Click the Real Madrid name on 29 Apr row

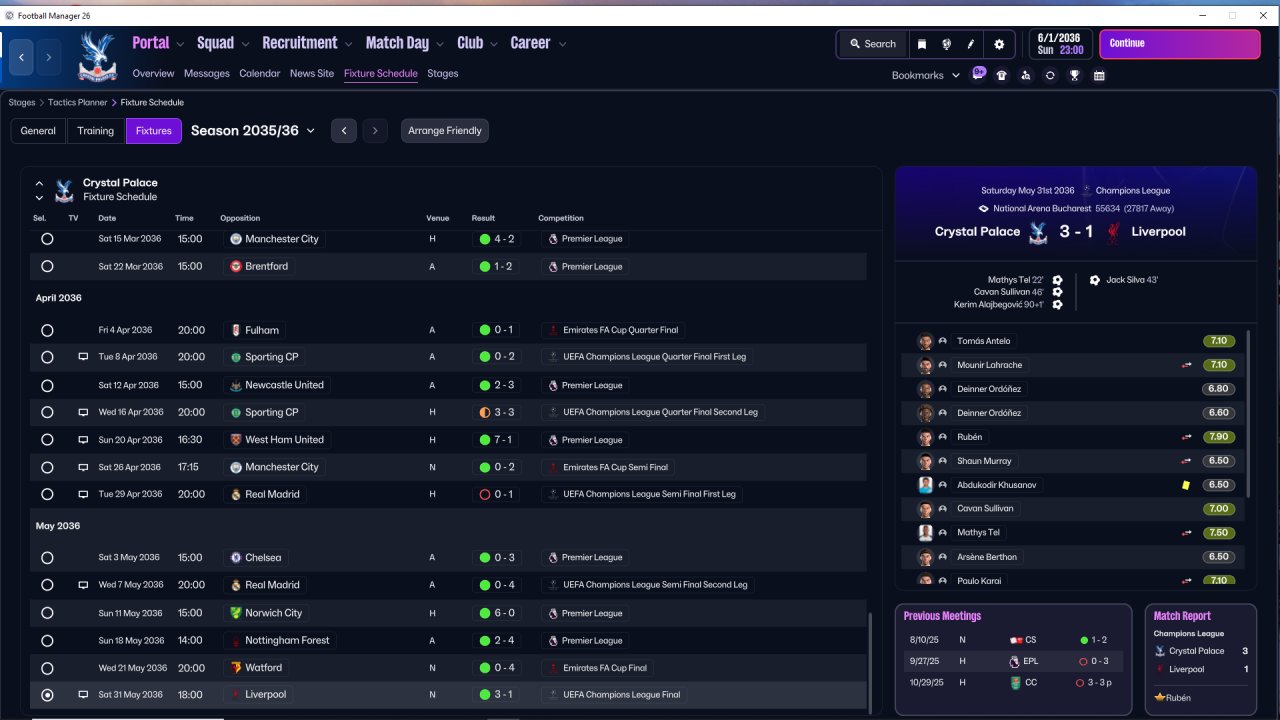coord(272,495)
